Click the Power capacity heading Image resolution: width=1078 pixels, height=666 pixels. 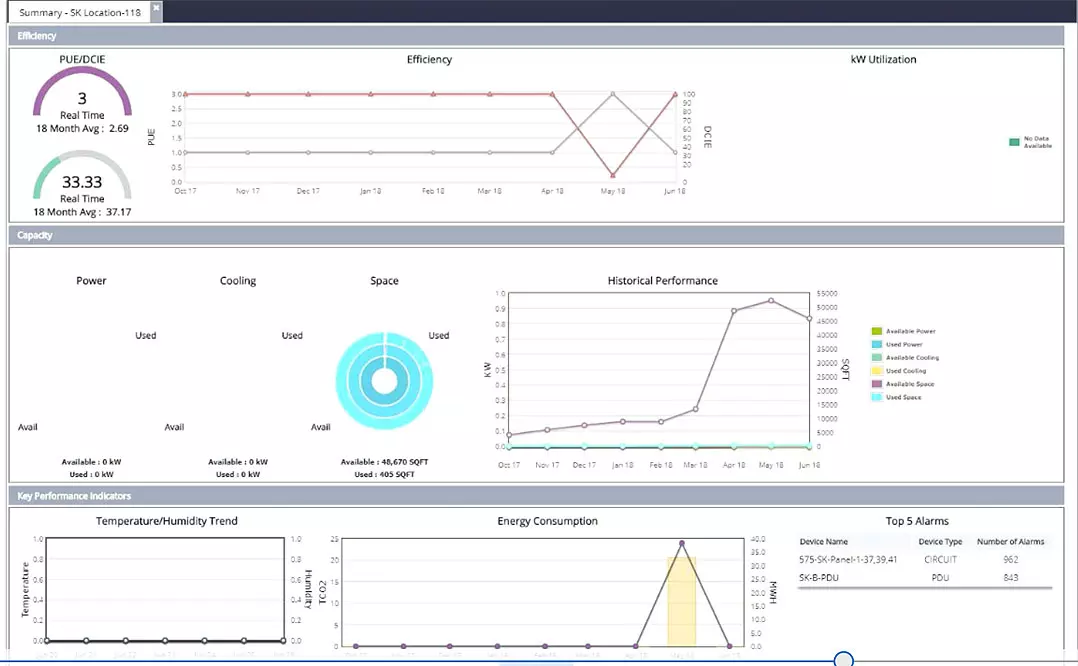(91, 280)
